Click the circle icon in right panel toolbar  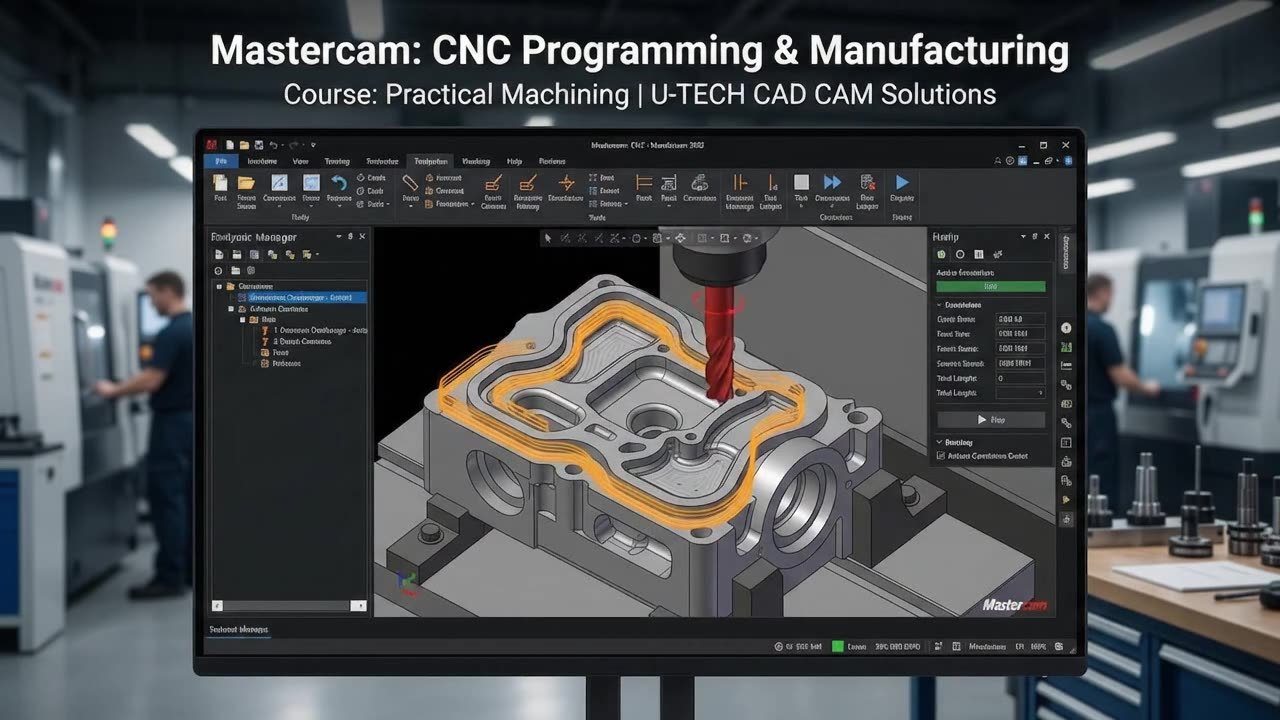tap(960, 254)
